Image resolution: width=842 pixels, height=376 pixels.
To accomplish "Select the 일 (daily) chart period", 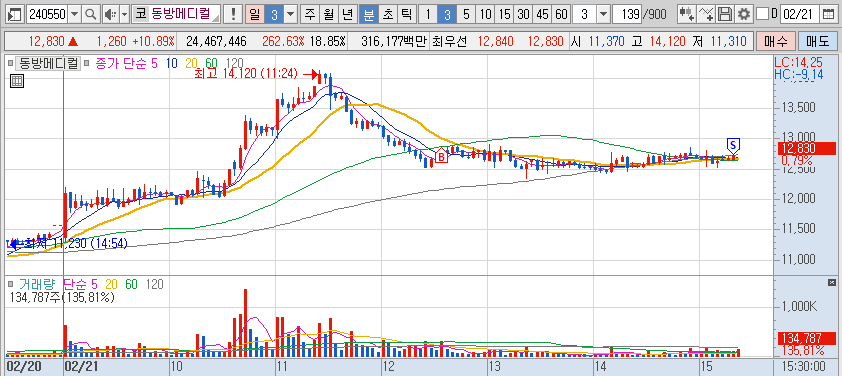I will click(x=255, y=15).
